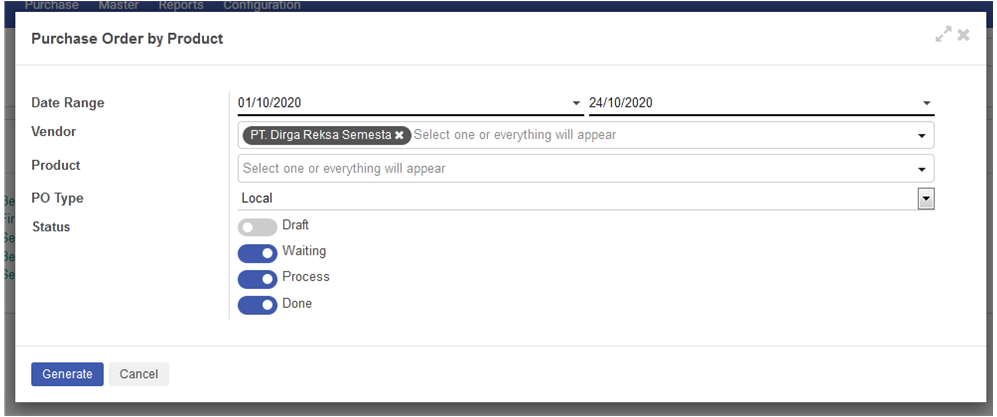The width and height of the screenshot is (997, 417).
Task: Click the Cancel button
Action: (x=139, y=374)
